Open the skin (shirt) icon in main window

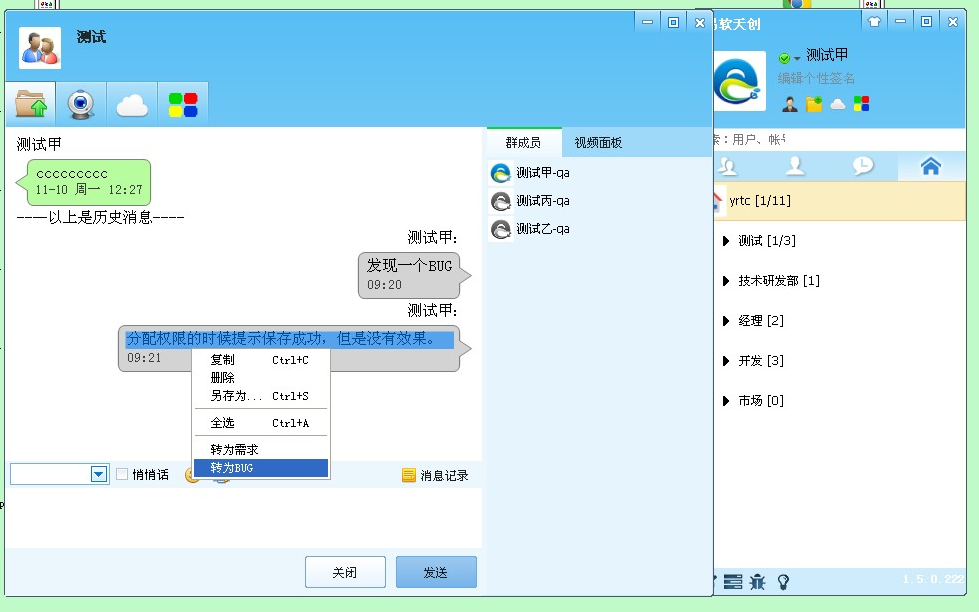click(874, 22)
